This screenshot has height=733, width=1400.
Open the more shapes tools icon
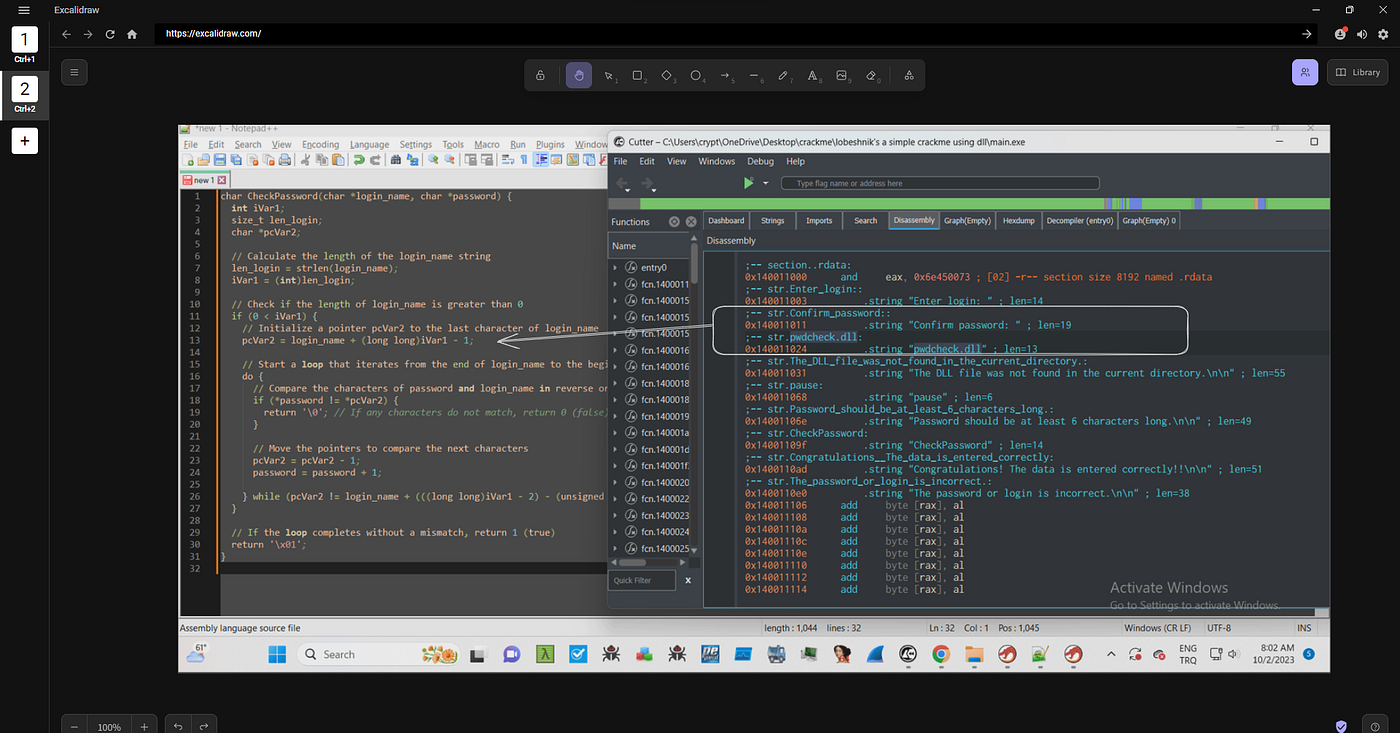pyautogui.click(x=908, y=75)
